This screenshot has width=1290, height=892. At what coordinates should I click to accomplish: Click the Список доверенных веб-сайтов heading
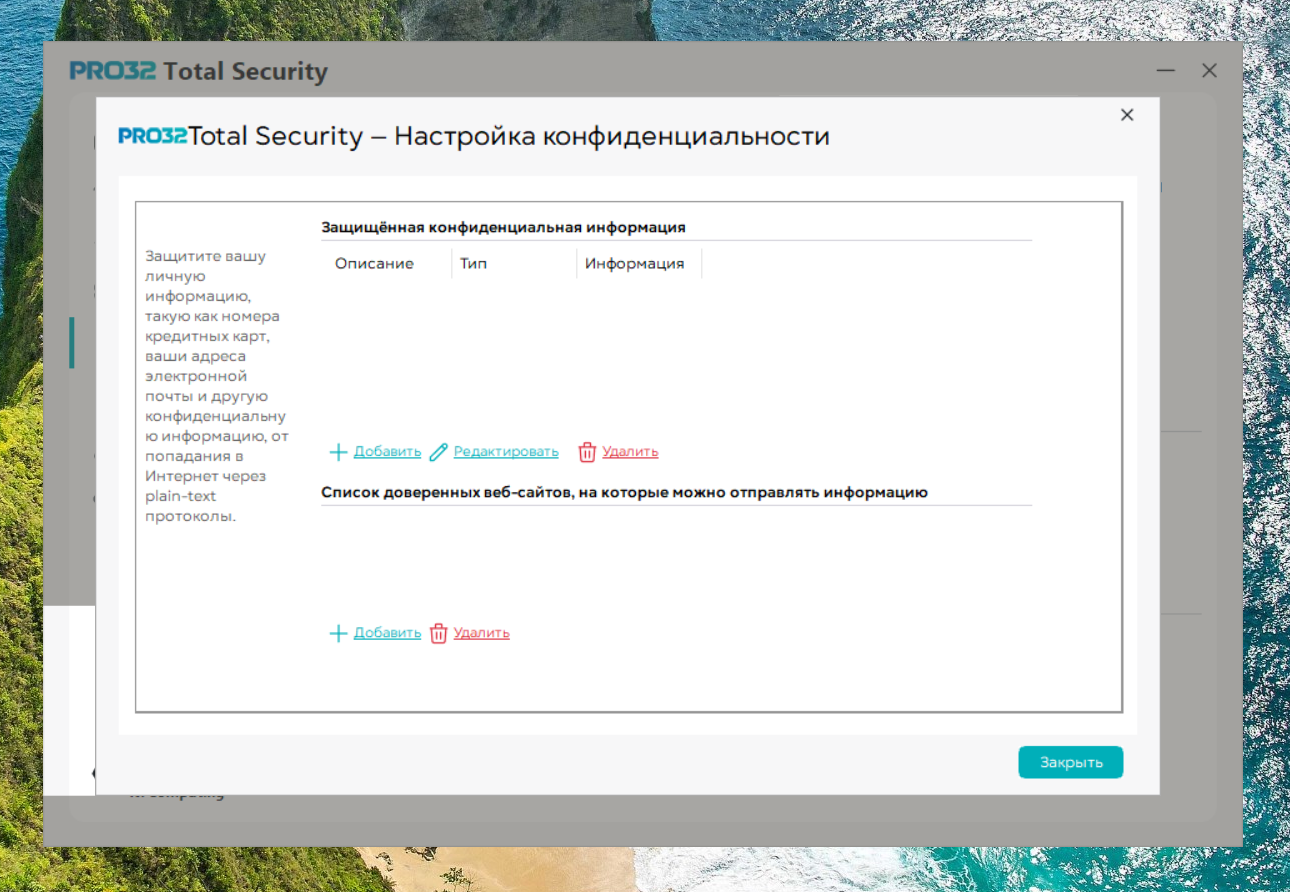pos(625,492)
